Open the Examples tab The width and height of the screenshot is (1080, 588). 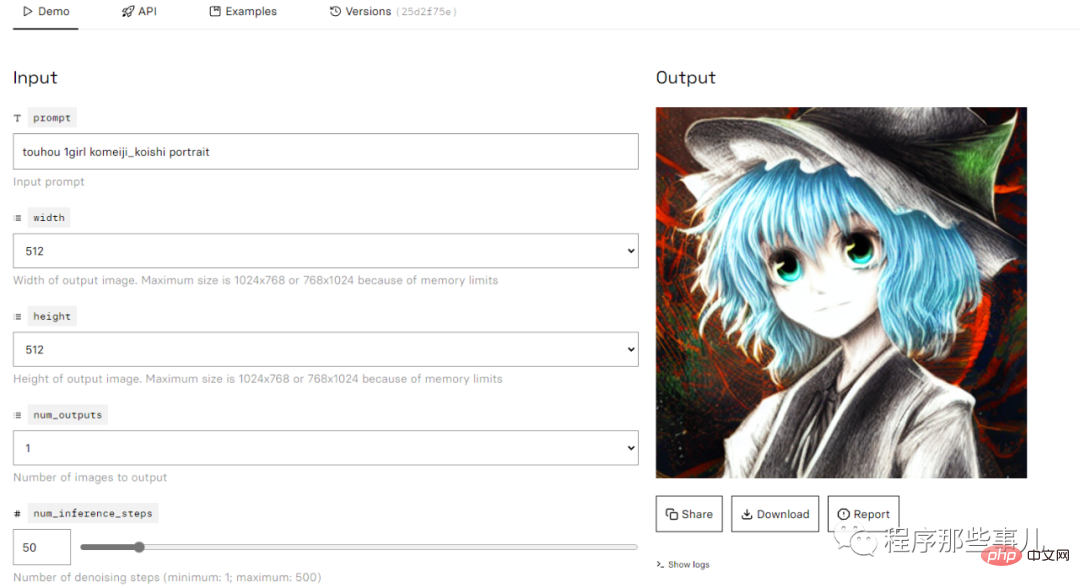tap(243, 11)
